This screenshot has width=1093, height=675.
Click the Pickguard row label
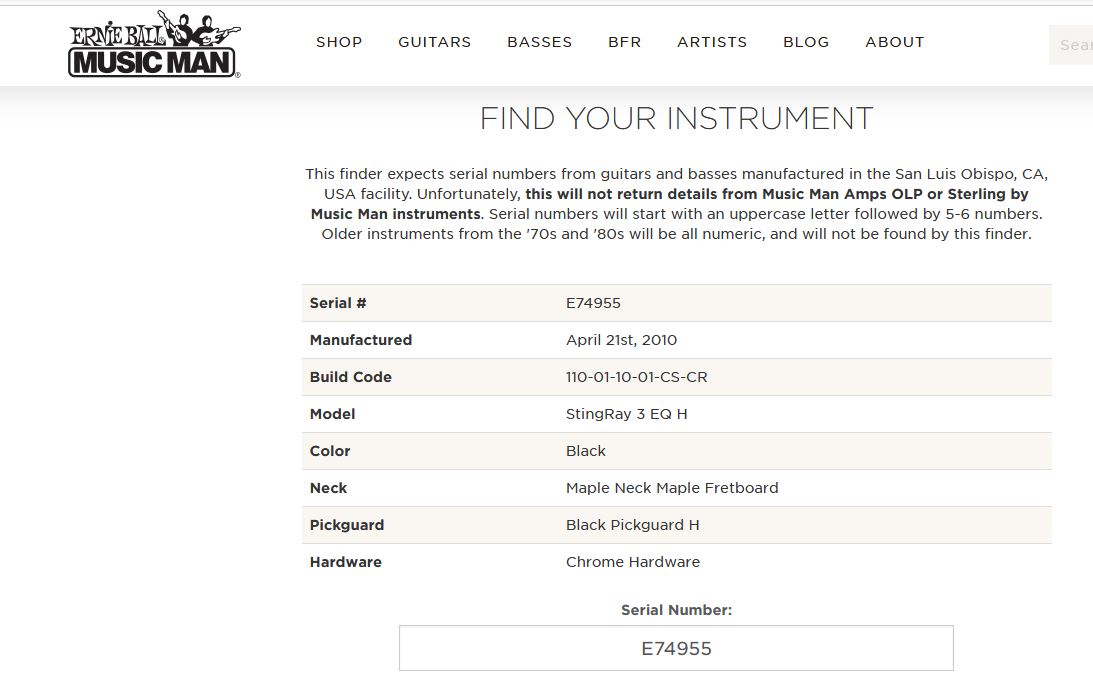pyautogui.click(x=346, y=525)
